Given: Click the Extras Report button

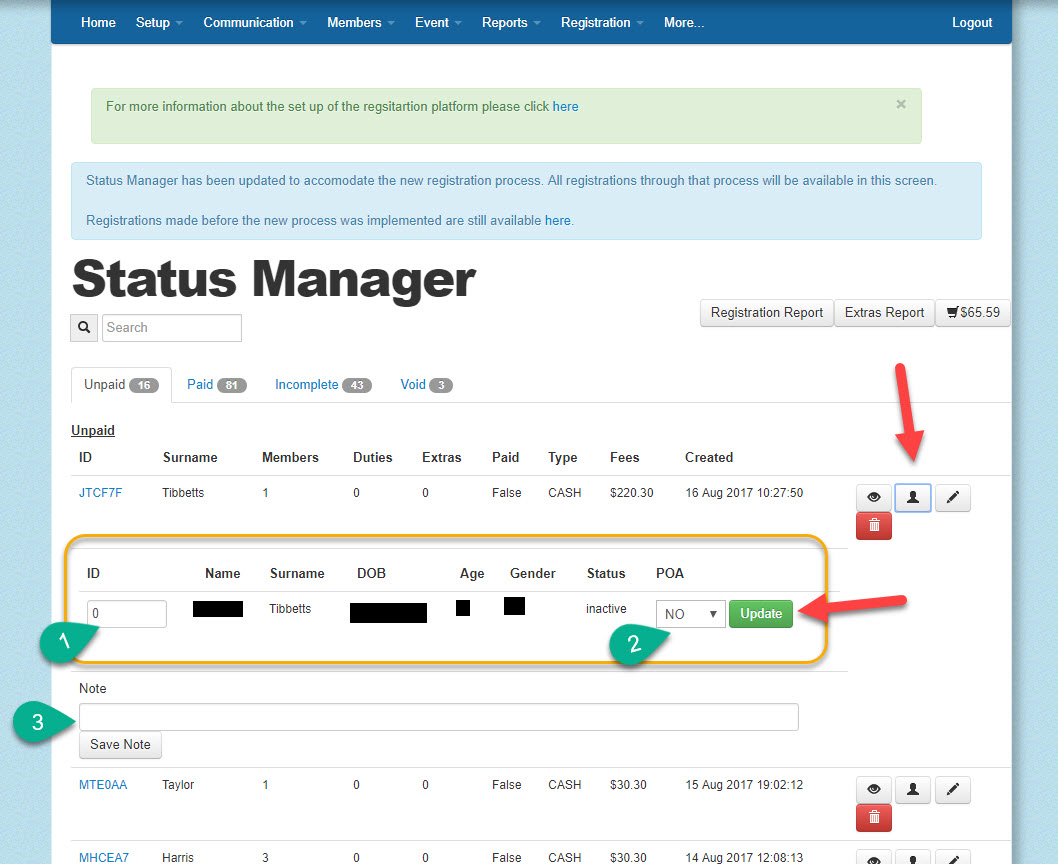Looking at the screenshot, I should (884, 313).
